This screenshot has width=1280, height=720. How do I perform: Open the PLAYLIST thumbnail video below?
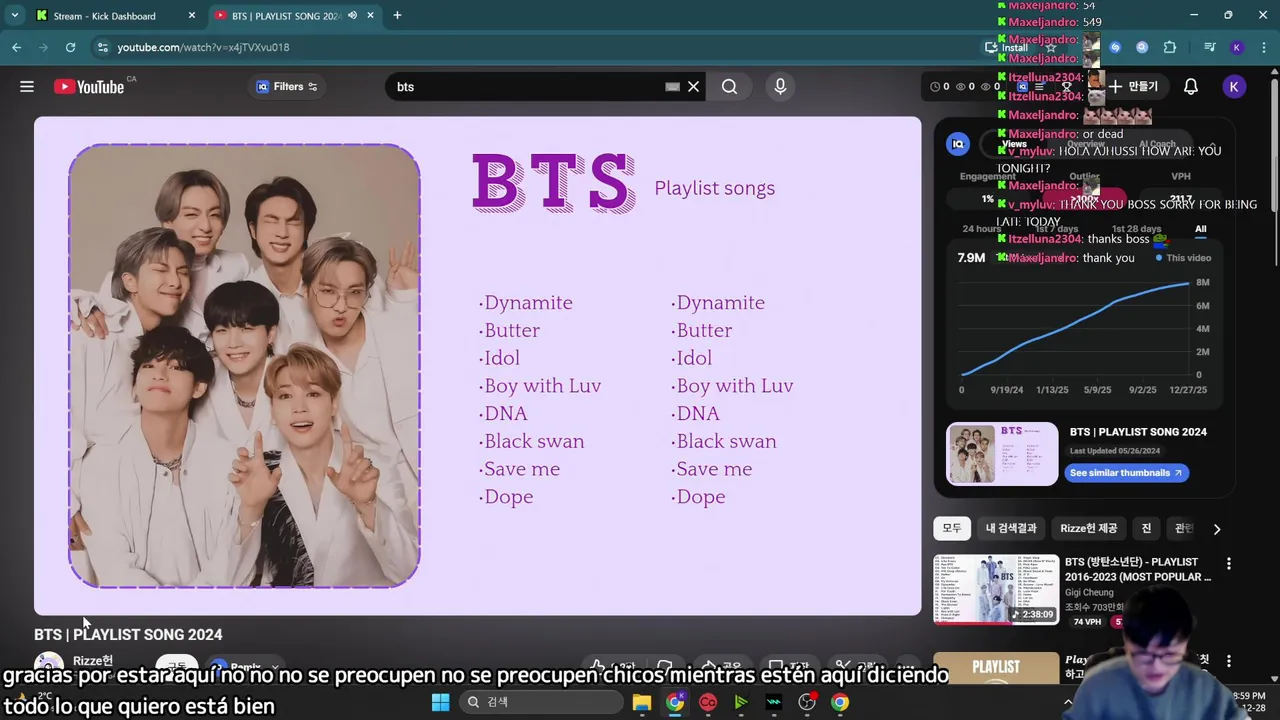[996, 667]
